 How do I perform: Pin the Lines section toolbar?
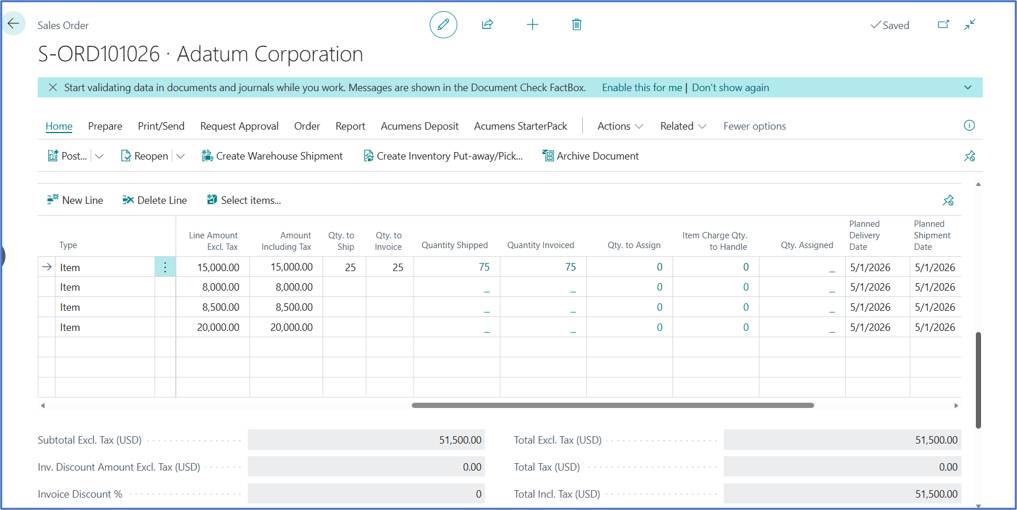point(948,200)
